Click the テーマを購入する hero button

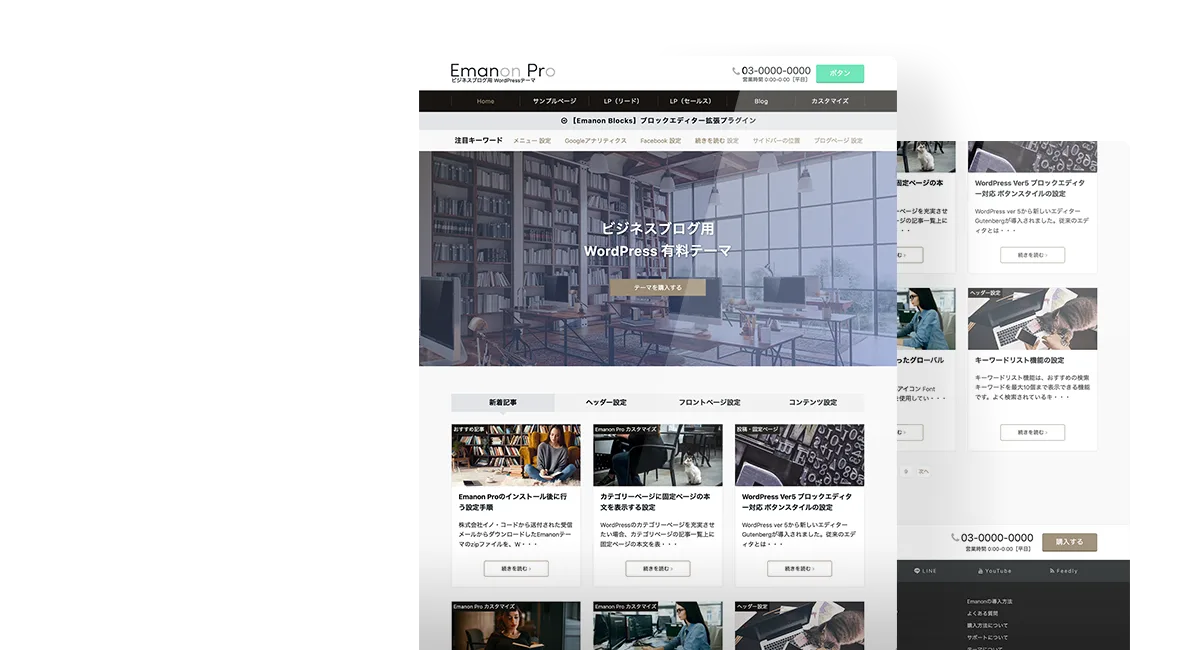[x=658, y=288]
